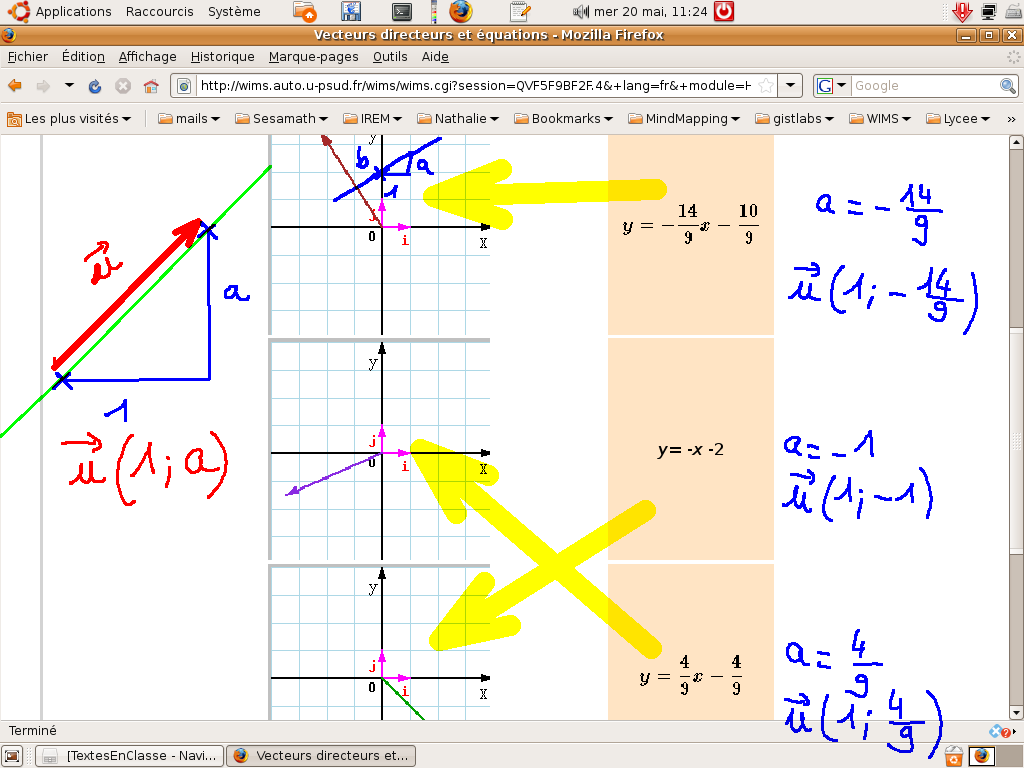Reload the current page
Screen dimensions: 1024x768
pyautogui.click(x=95, y=86)
